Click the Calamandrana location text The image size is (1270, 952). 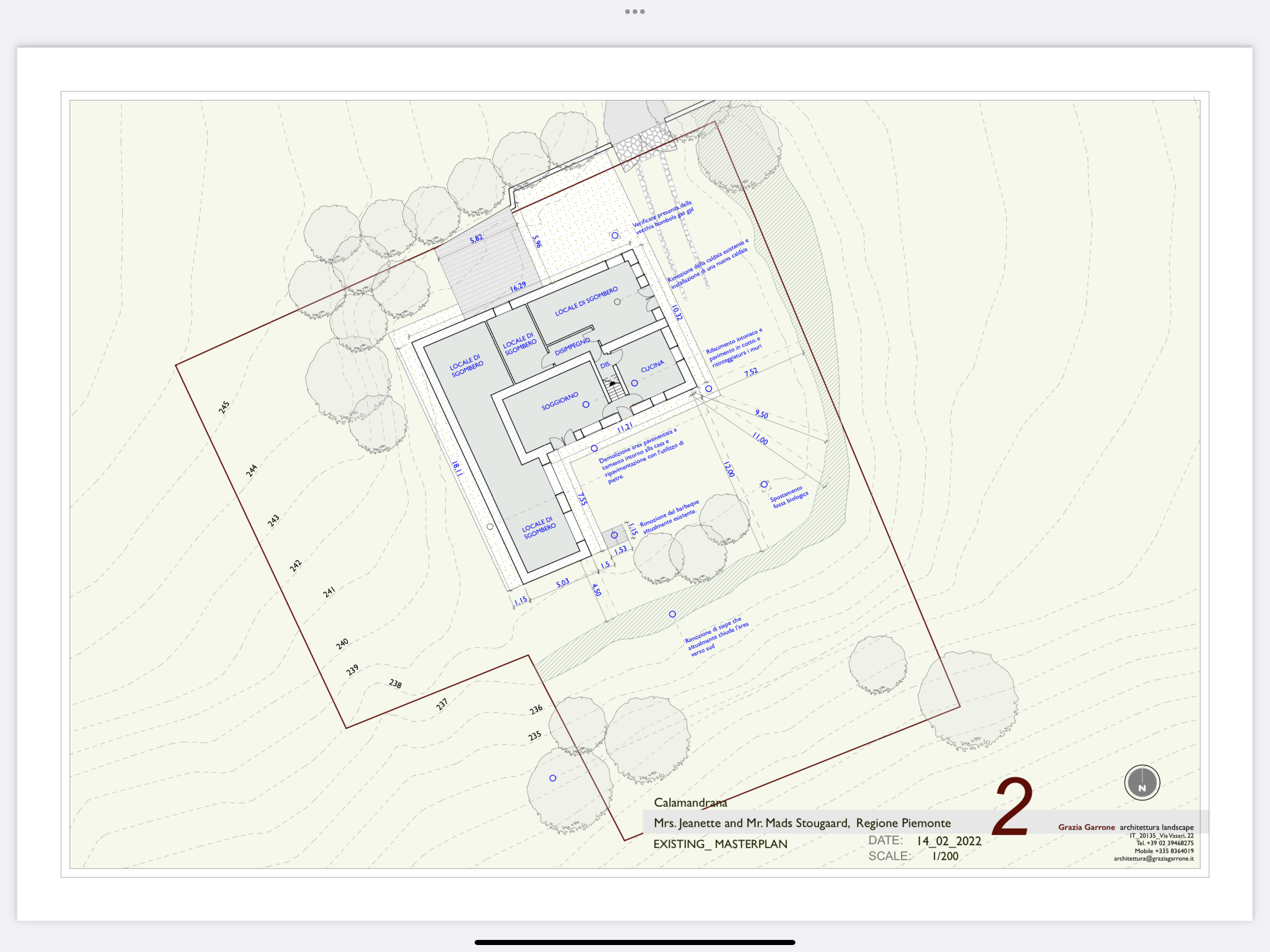click(x=690, y=802)
